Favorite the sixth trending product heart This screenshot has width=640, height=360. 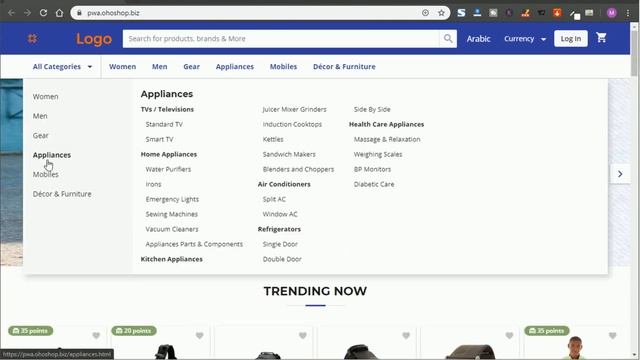pyautogui.click(x=612, y=336)
